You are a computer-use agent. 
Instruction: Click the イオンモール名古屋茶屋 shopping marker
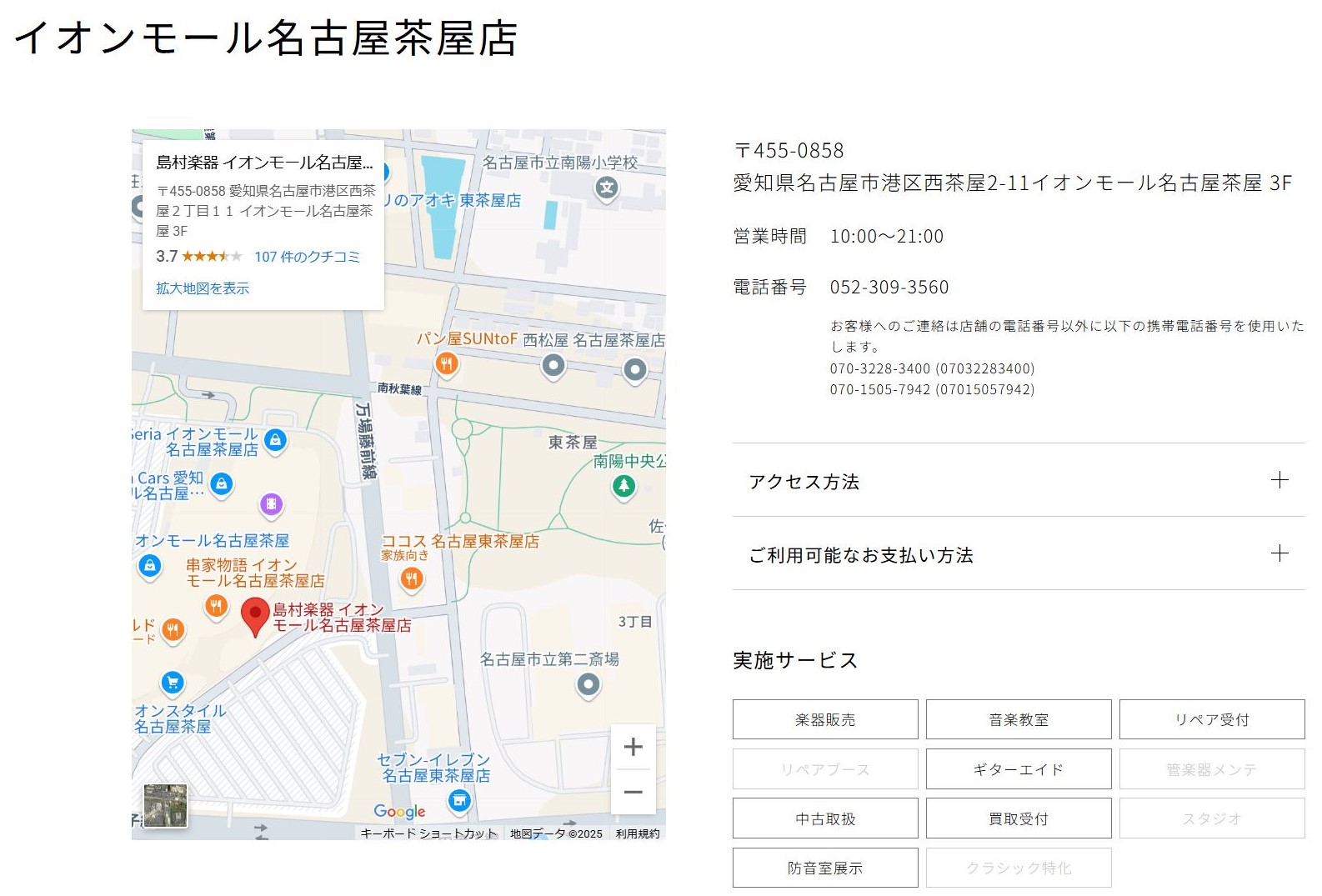click(149, 567)
